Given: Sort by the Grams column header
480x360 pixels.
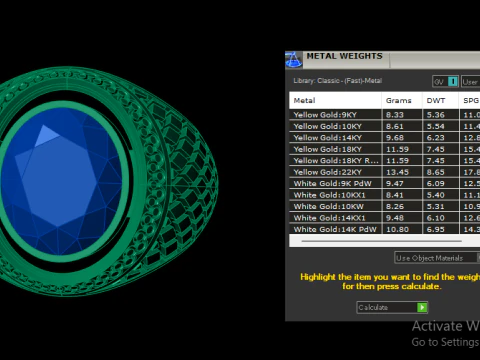Looking at the screenshot, I should pyautogui.click(x=402, y=100).
